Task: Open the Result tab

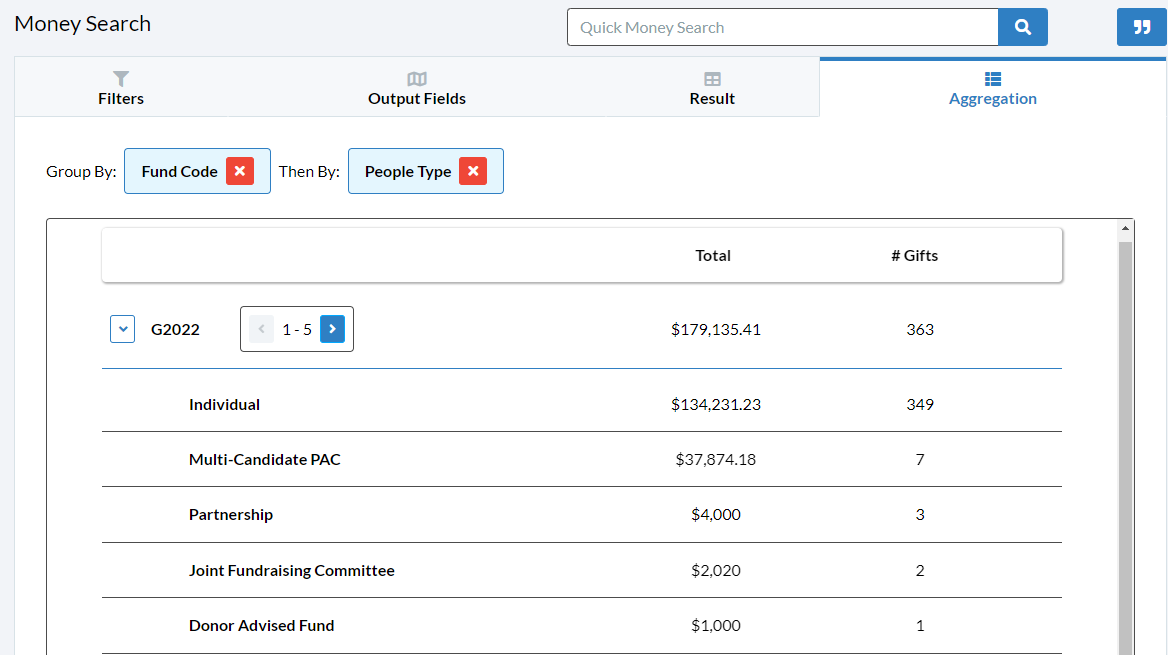Action: click(712, 88)
